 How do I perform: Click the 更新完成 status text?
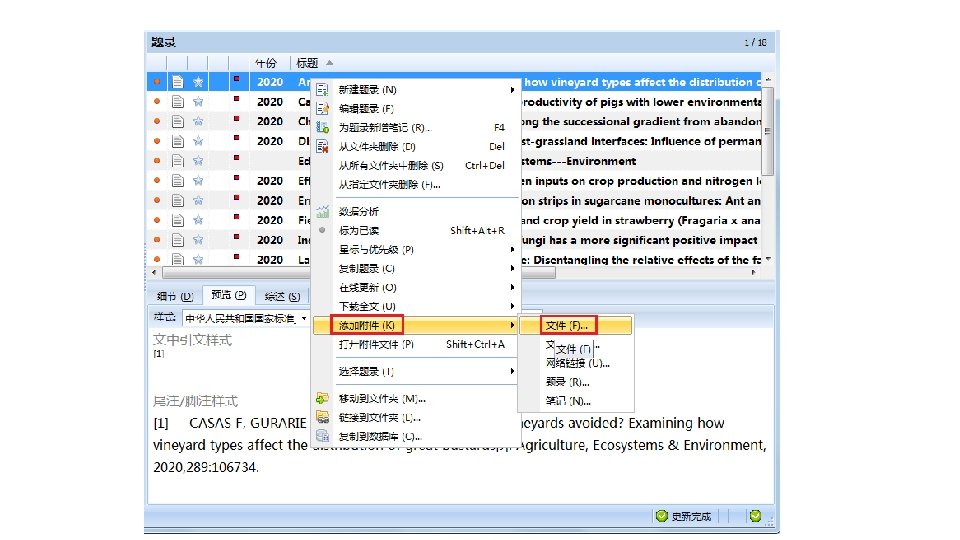[691, 517]
